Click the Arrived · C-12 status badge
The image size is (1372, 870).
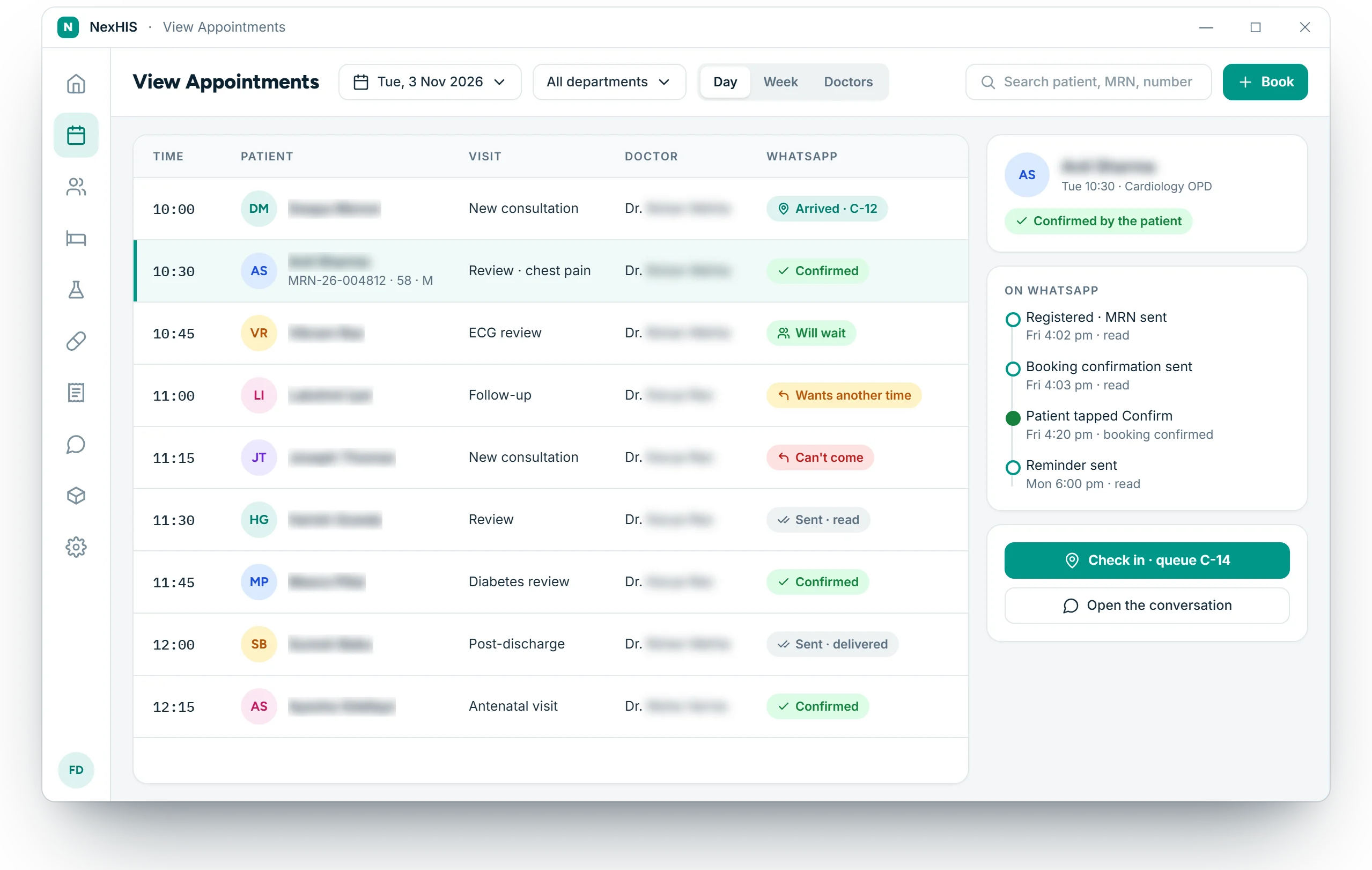tap(827, 209)
